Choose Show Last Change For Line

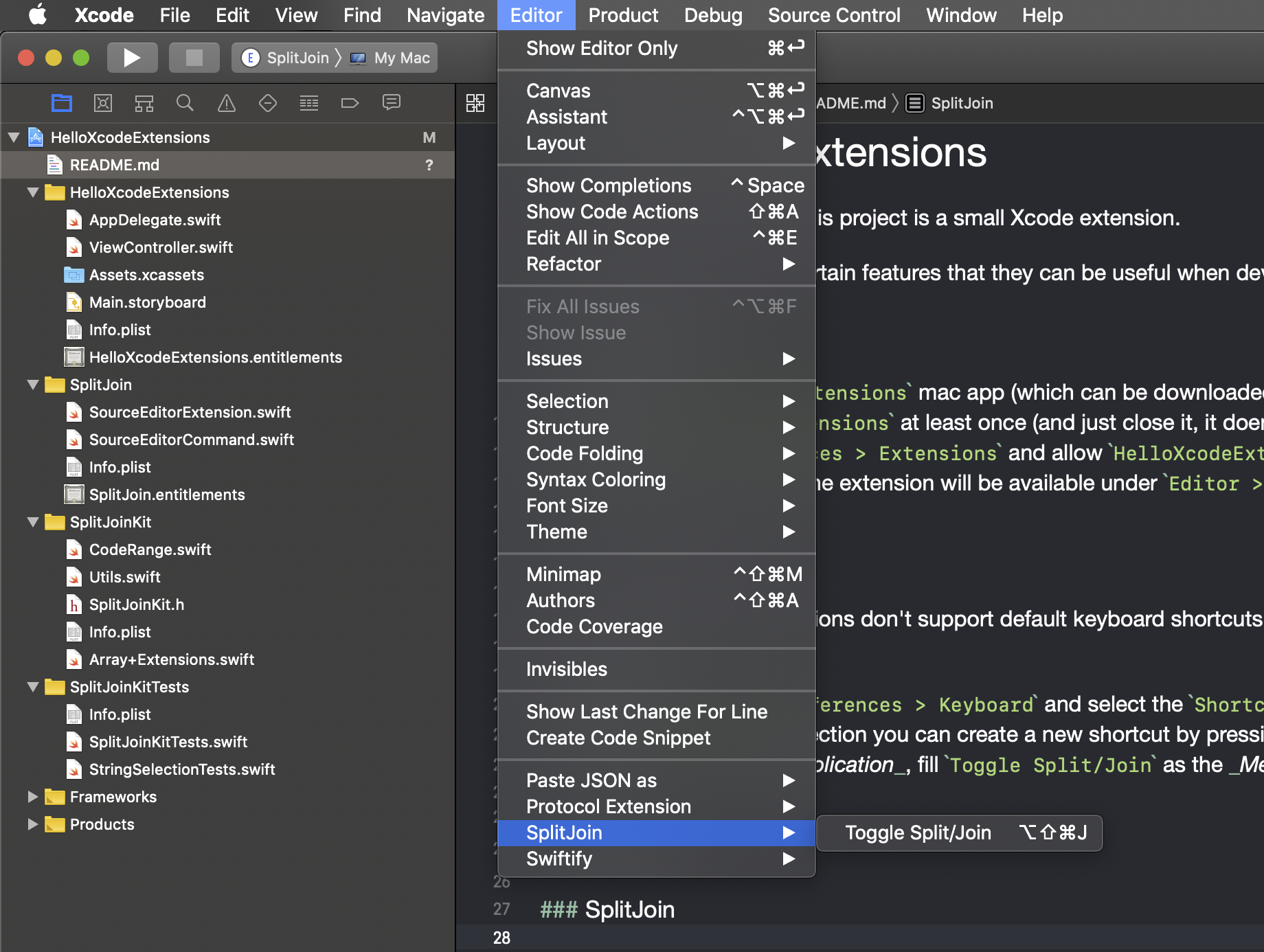(x=656, y=712)
